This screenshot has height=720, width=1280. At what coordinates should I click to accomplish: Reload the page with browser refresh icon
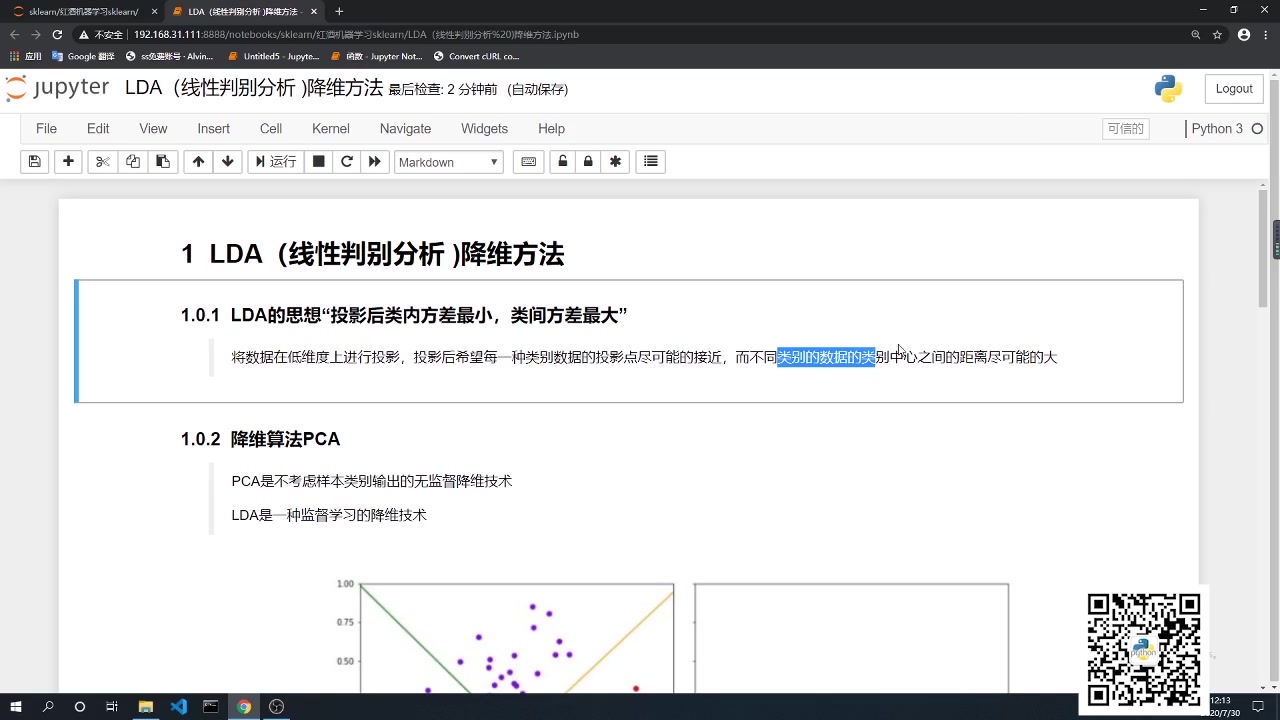(x=57, y=34)
